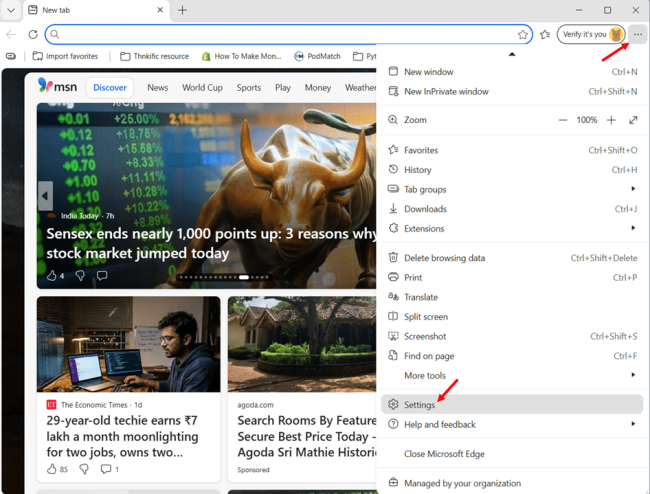The height and width of the screenshot is (494, 650).
Task: Click the msn logo
Action: (x=58, y=86)
